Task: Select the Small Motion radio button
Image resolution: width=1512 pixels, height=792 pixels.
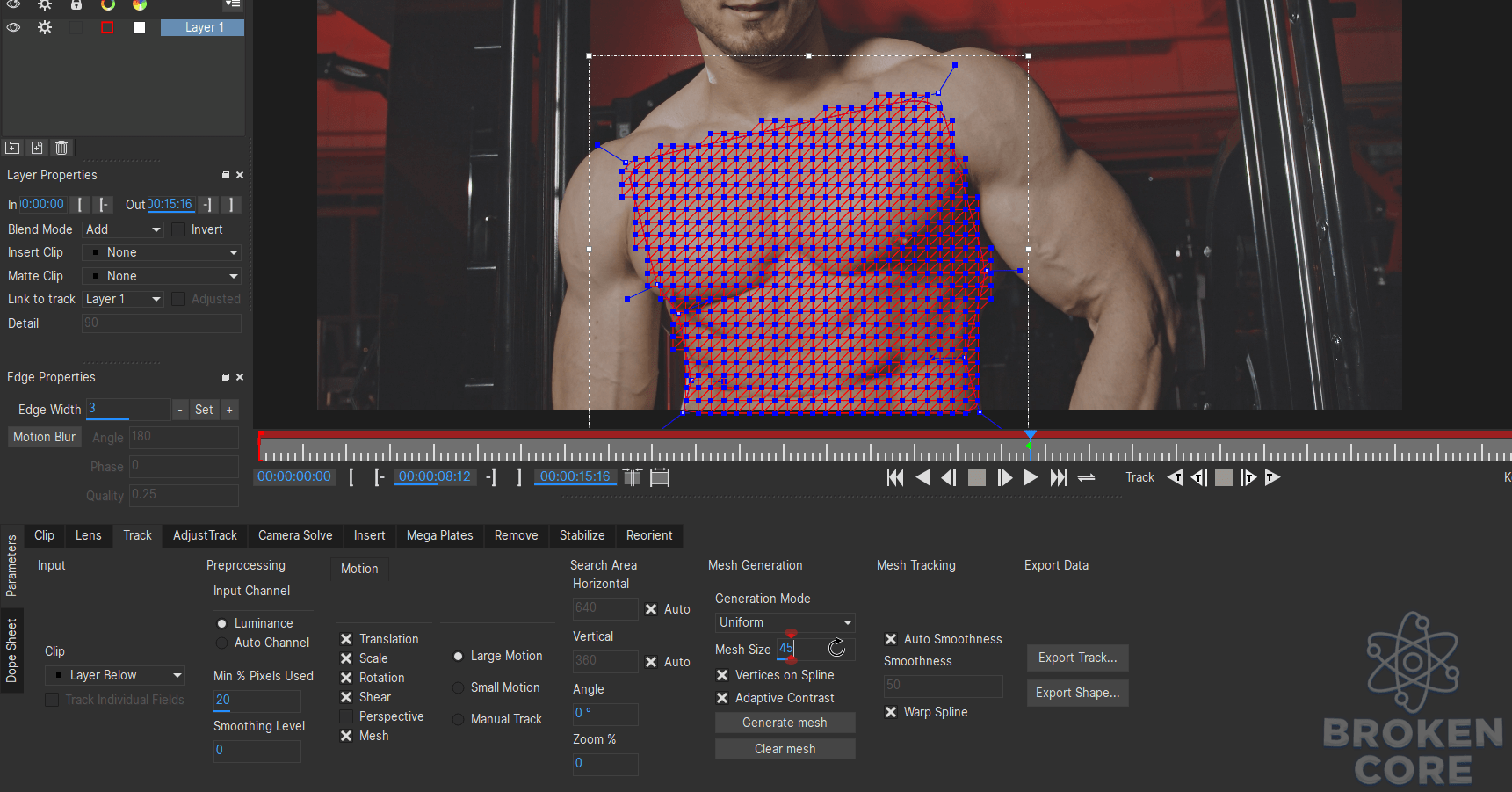Action: tap(458, 687)
